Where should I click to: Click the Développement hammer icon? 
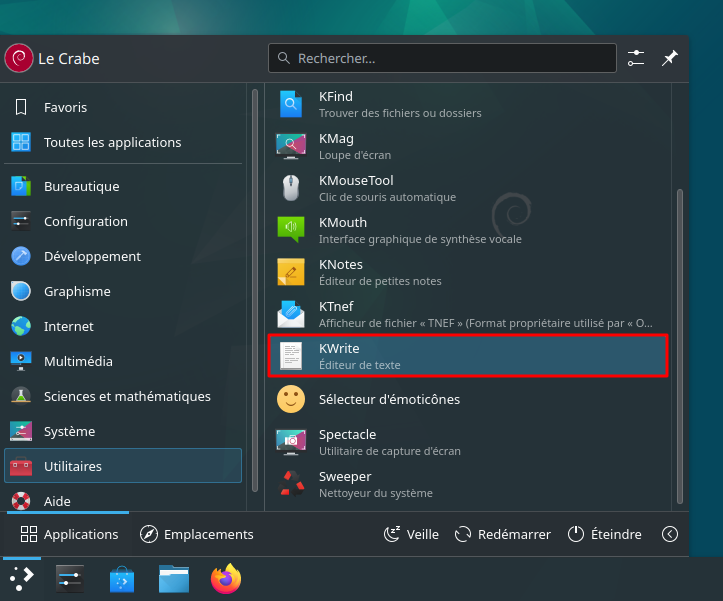(21, 256)
